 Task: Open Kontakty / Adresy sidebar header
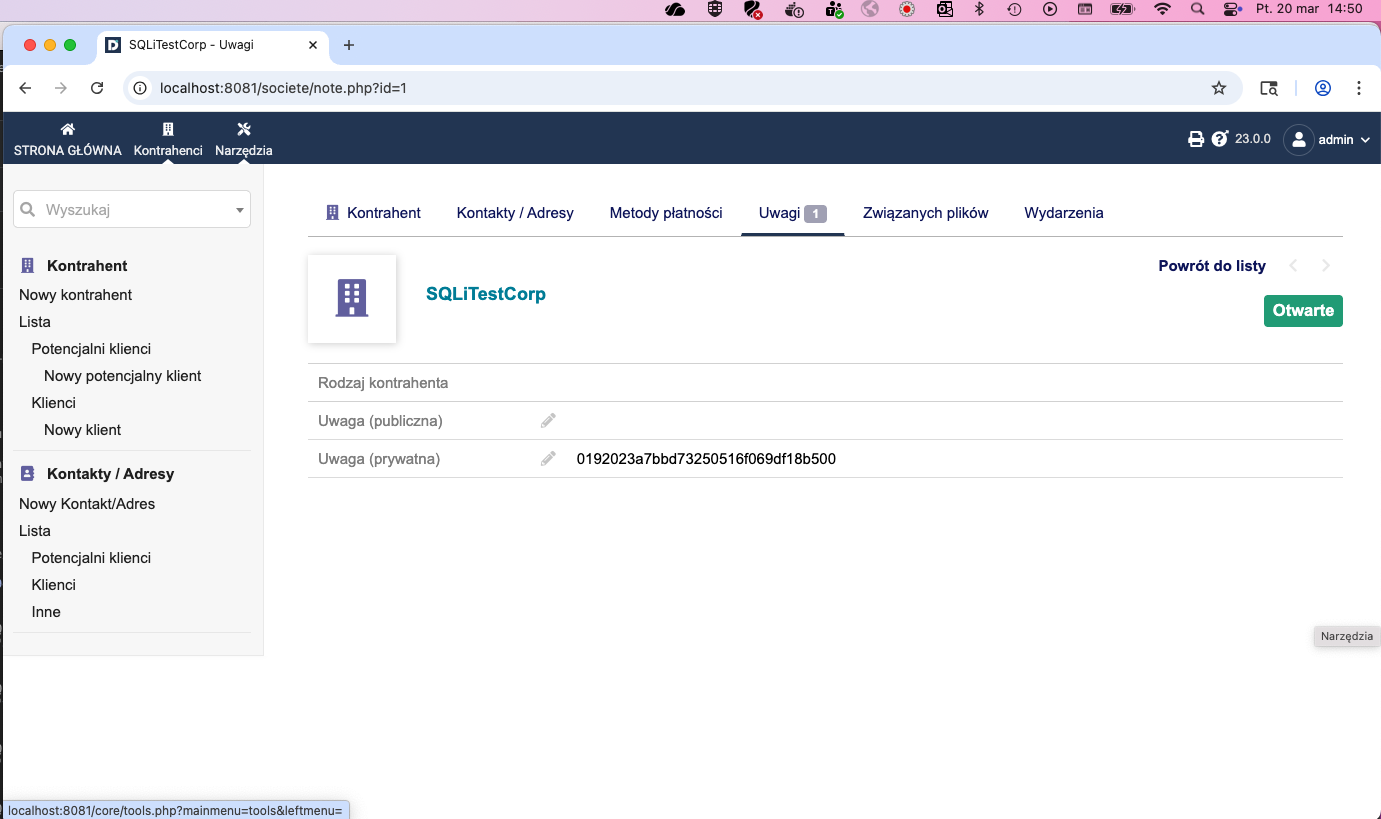111,474
